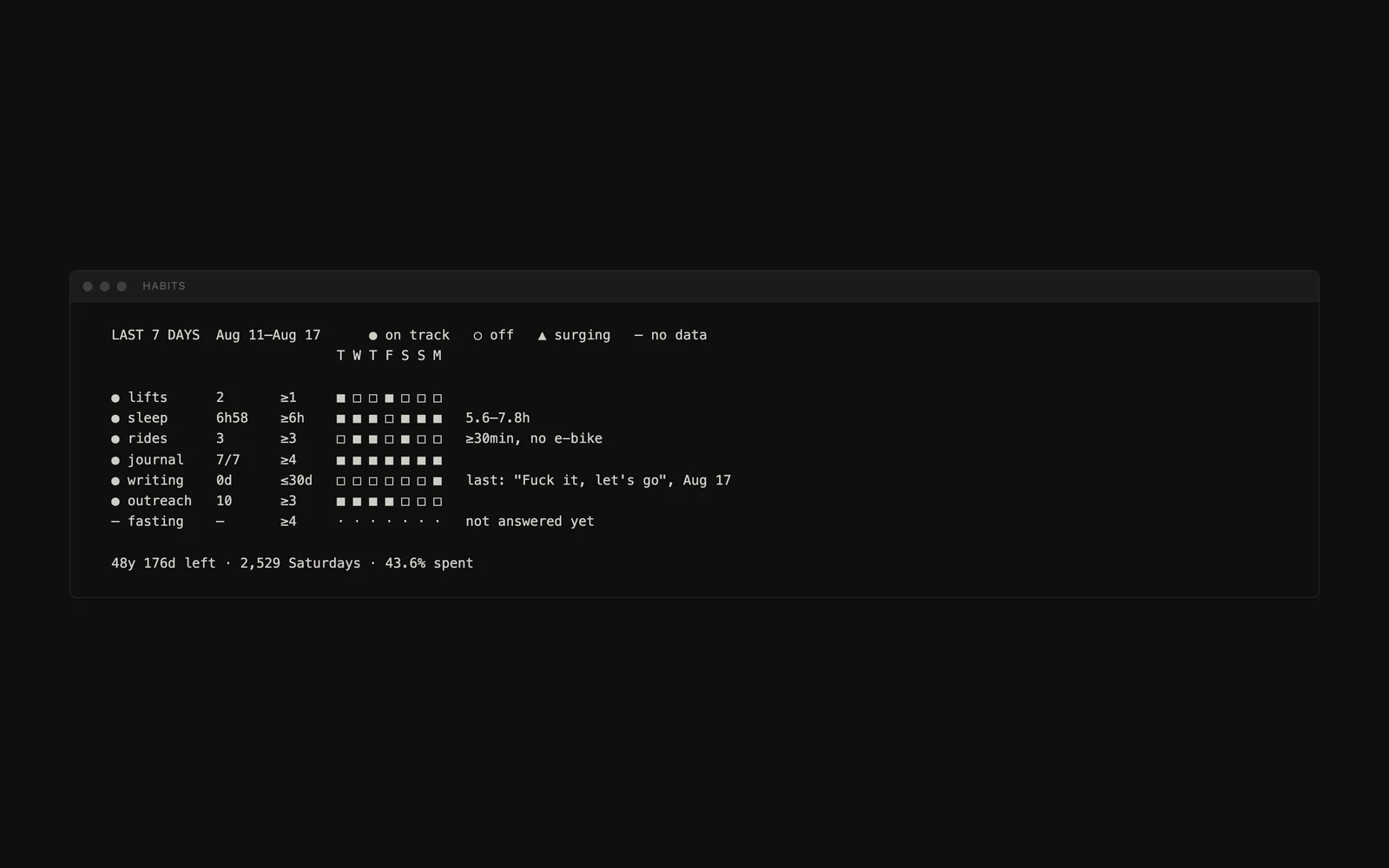
Task: Click the lifts target '≥1'
Action: point(288,398)
